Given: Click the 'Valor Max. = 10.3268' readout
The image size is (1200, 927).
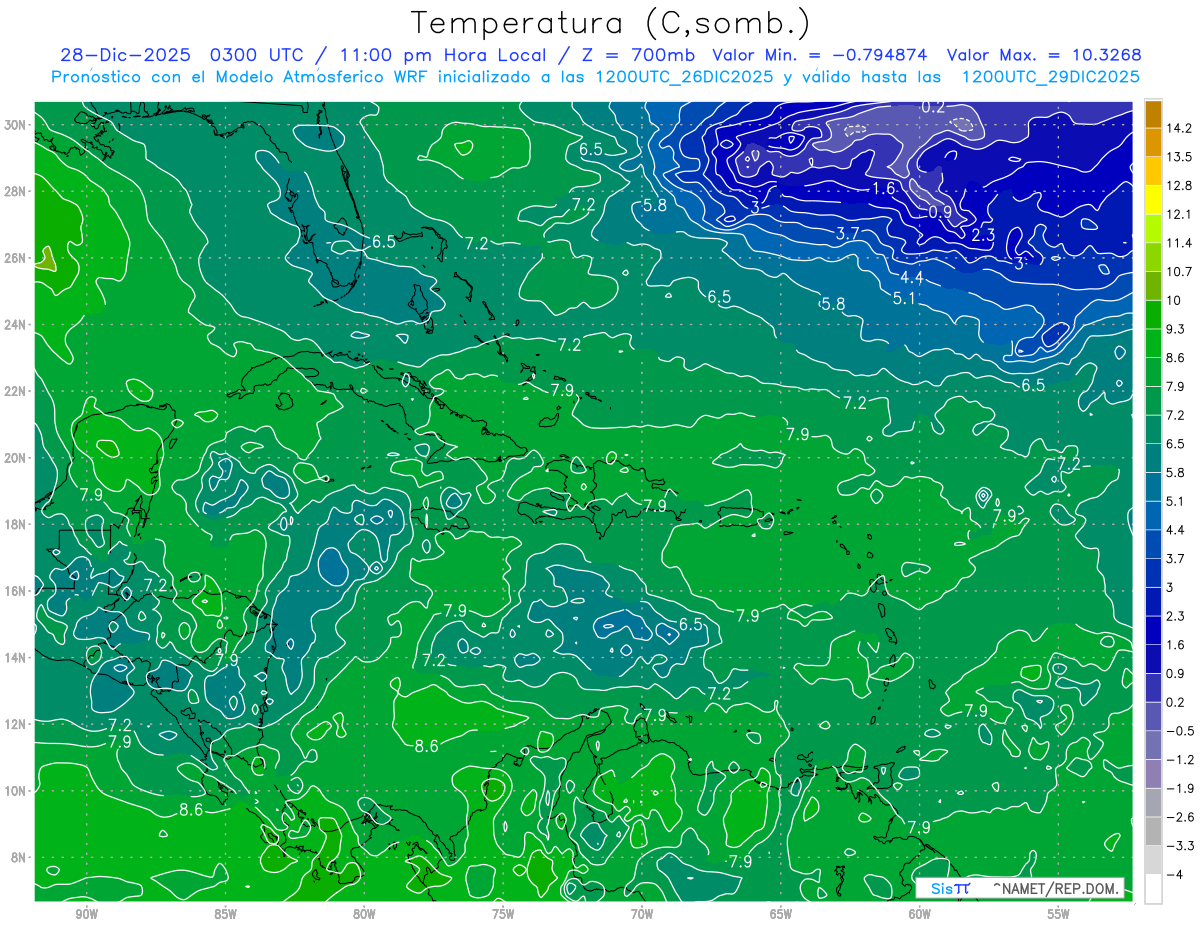Looking at the screenshot, I should click(1044, 55).
